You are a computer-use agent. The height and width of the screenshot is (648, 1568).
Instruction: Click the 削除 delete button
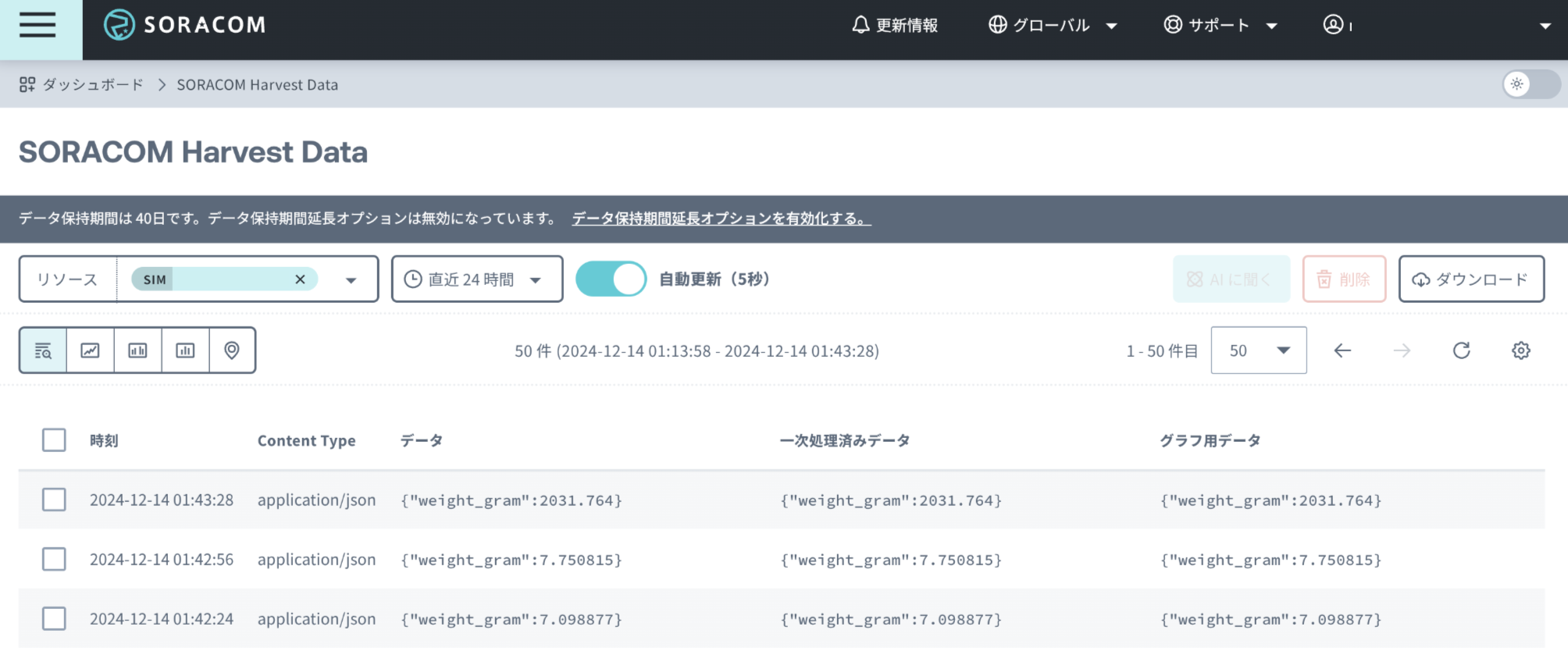click(1344, 279)
